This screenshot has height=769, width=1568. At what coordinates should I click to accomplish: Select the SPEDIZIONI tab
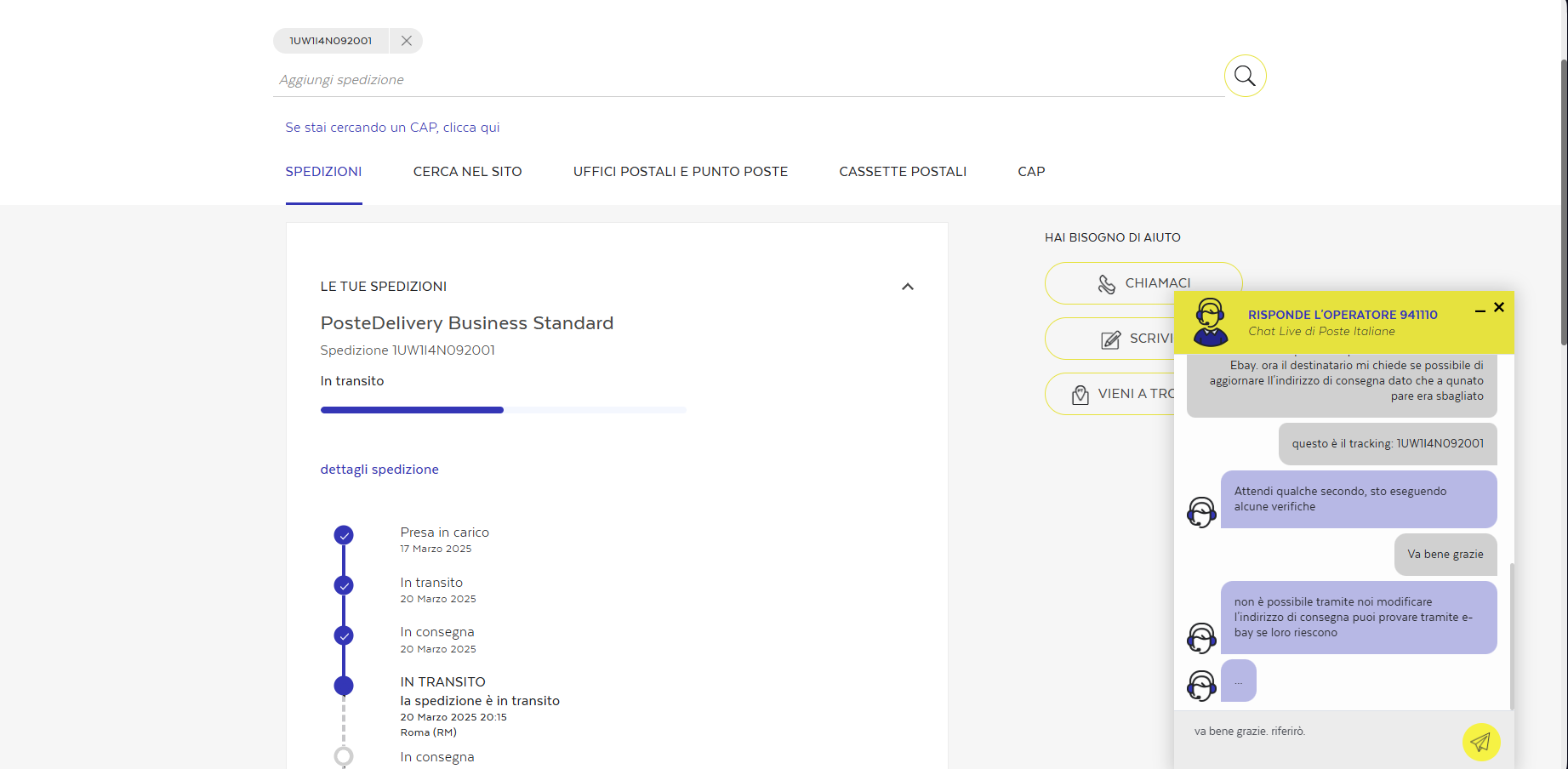[x=324, y=172]
